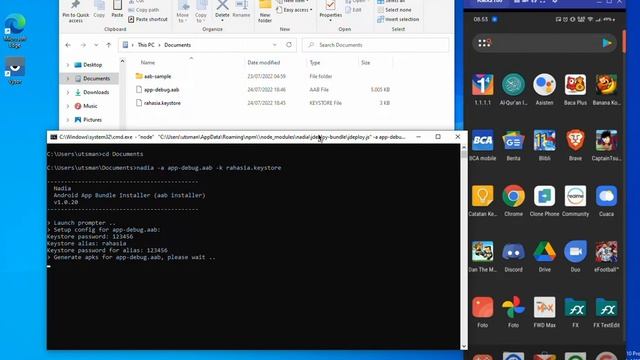Open Google Drive app
640x360 pixels.
(544, 251)
